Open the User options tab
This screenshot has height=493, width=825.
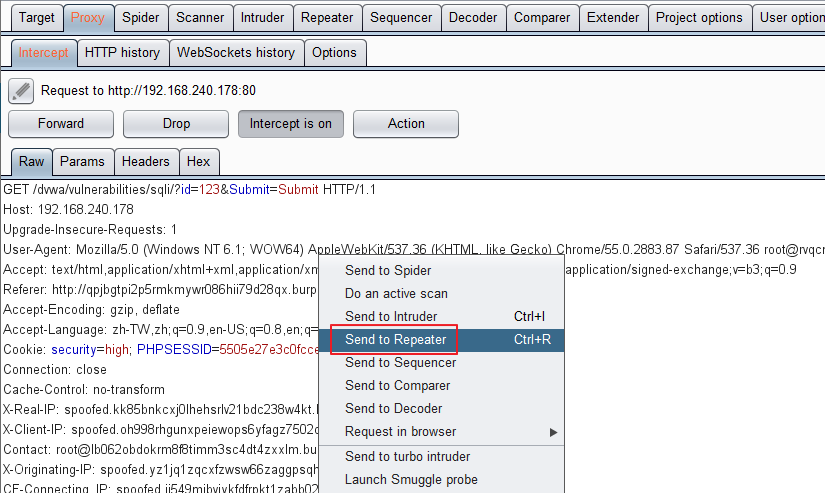coord(789,18)
